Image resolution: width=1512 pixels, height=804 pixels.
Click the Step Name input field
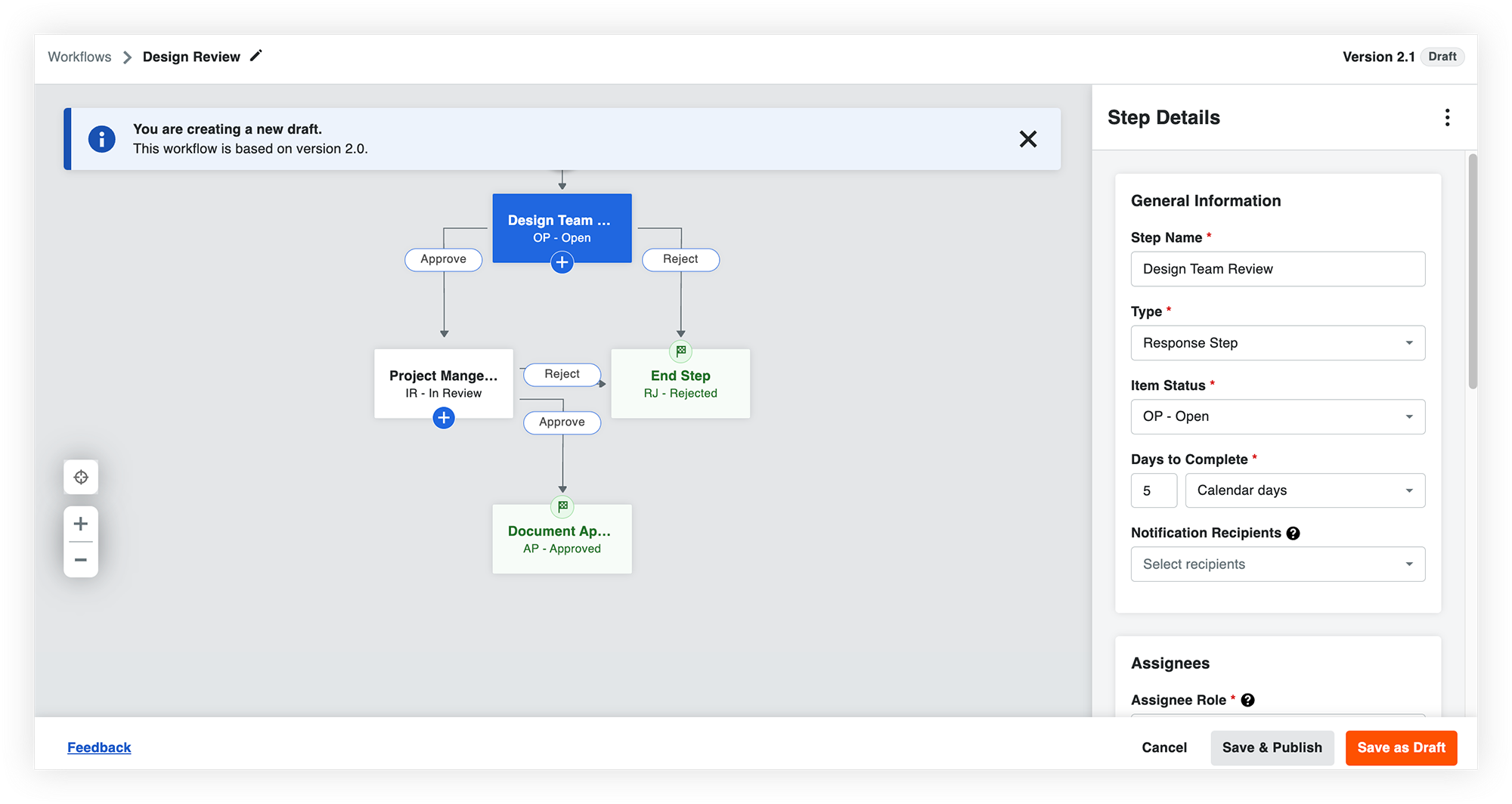coord(1278,268)
